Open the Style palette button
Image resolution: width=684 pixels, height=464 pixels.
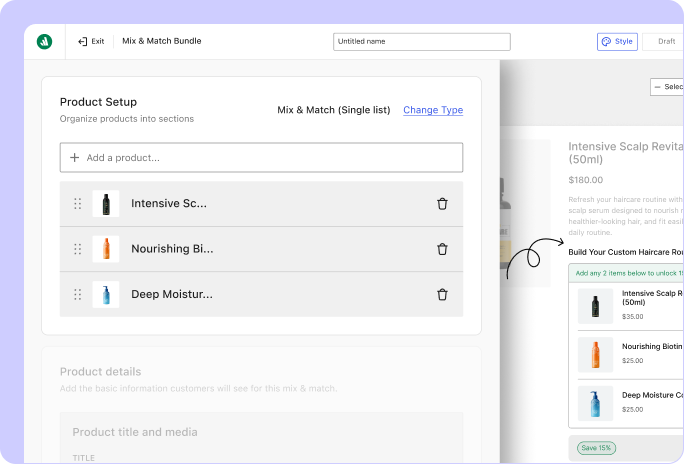click(617, 41)
